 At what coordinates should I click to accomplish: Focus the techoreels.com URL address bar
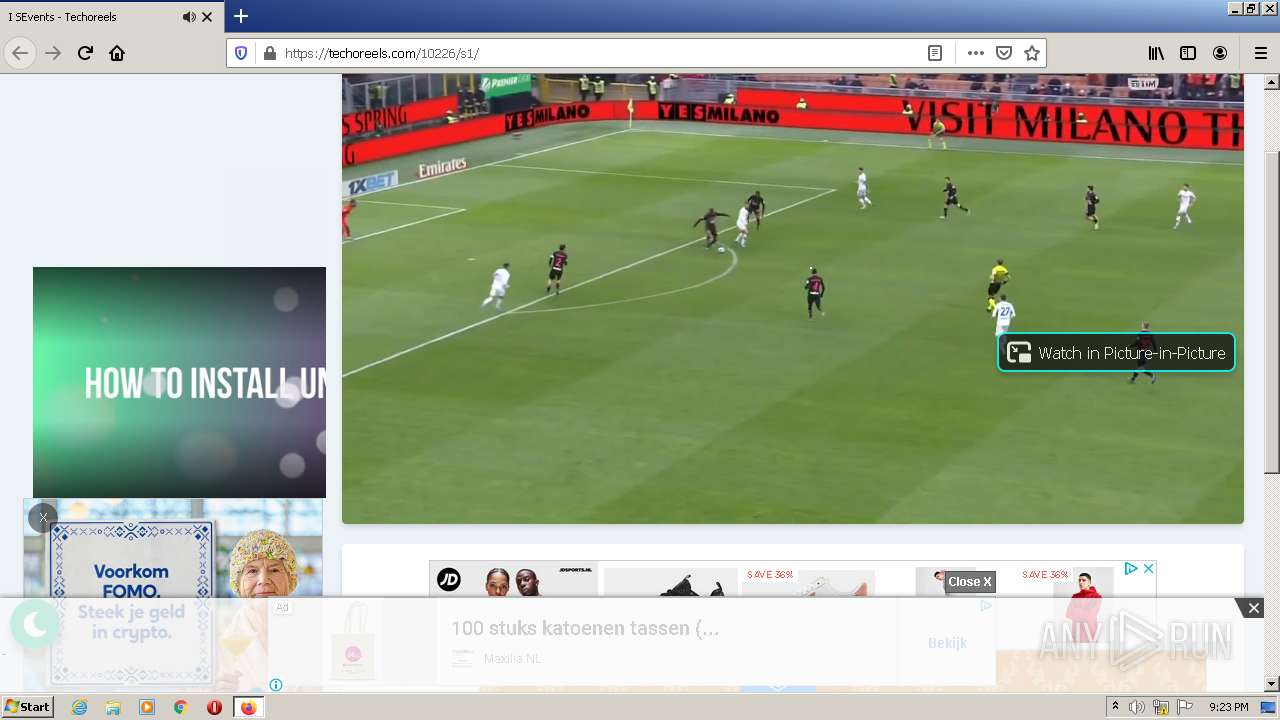(598, 53)
